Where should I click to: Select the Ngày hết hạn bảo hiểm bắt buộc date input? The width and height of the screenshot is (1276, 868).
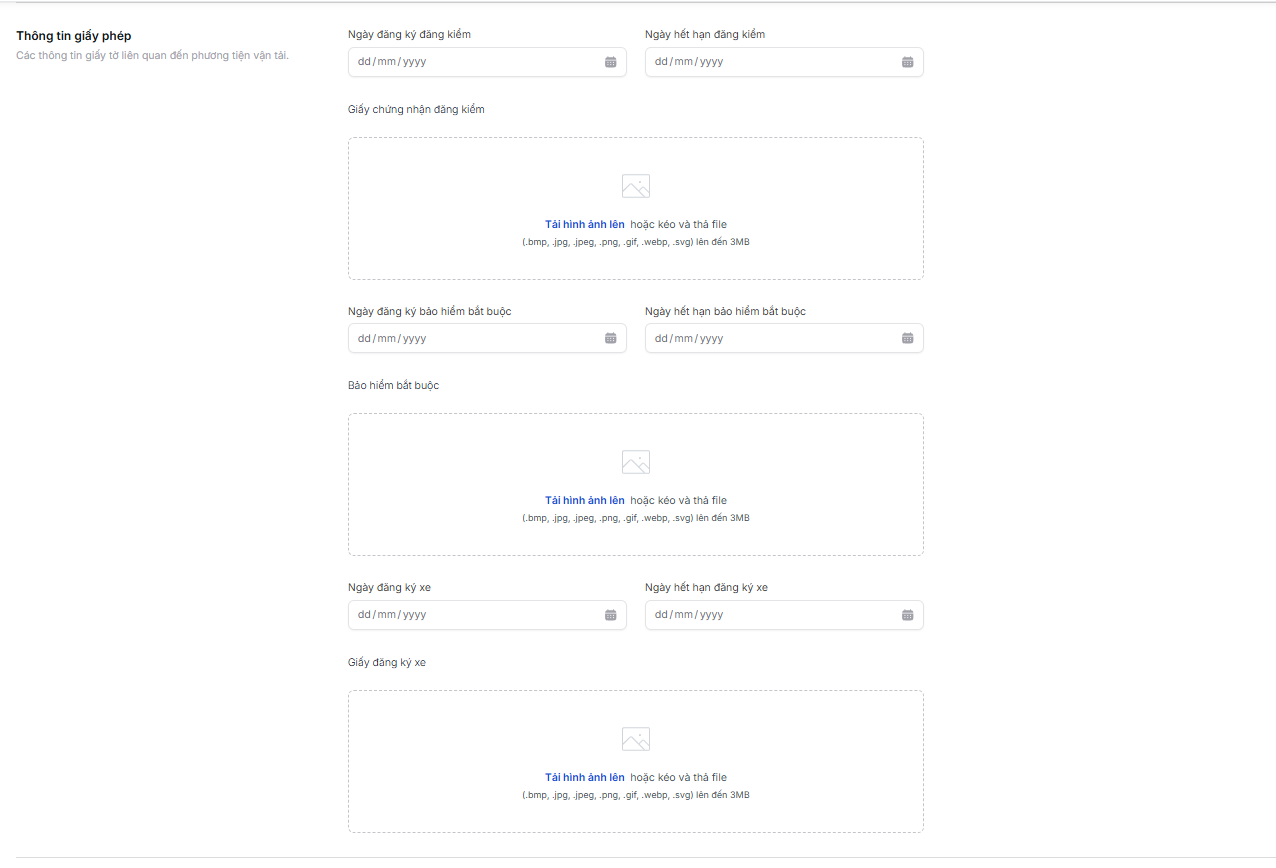pos(767,338)
